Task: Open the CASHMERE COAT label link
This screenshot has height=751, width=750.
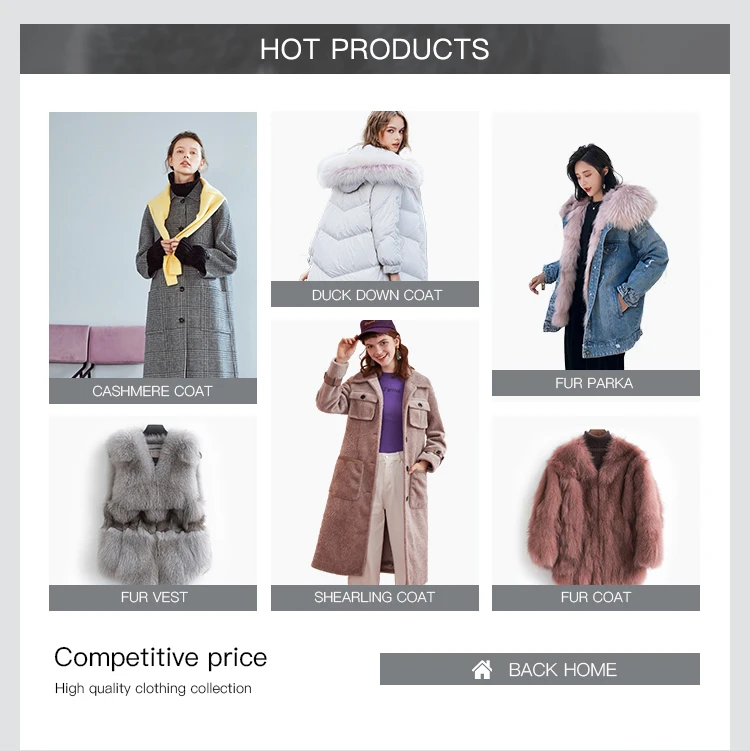Action: tap(153, 391)
